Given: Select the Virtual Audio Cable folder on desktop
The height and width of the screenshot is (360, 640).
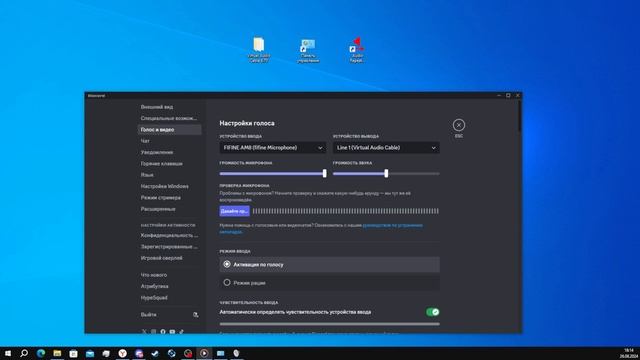Looking at the screenshot, I should point(259,50).
